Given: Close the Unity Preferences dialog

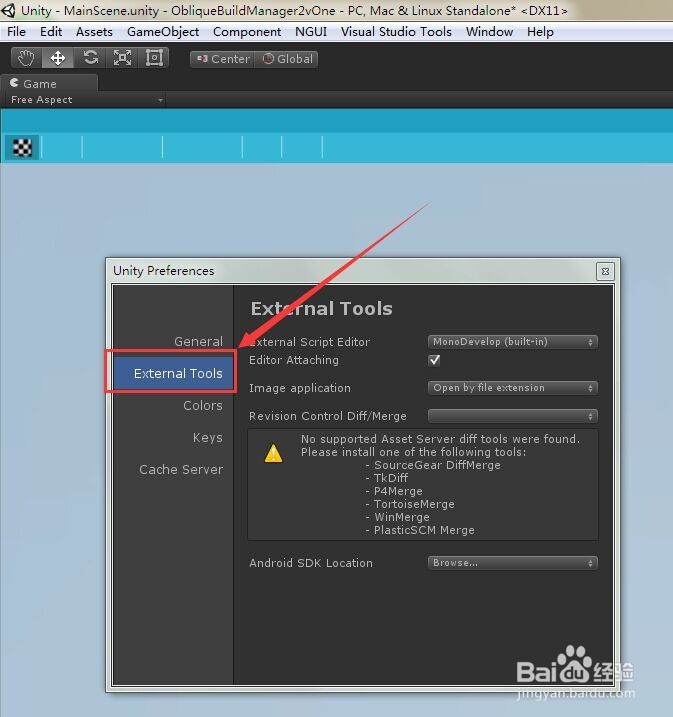Looking at the screenshot, I should click(605, 271).
